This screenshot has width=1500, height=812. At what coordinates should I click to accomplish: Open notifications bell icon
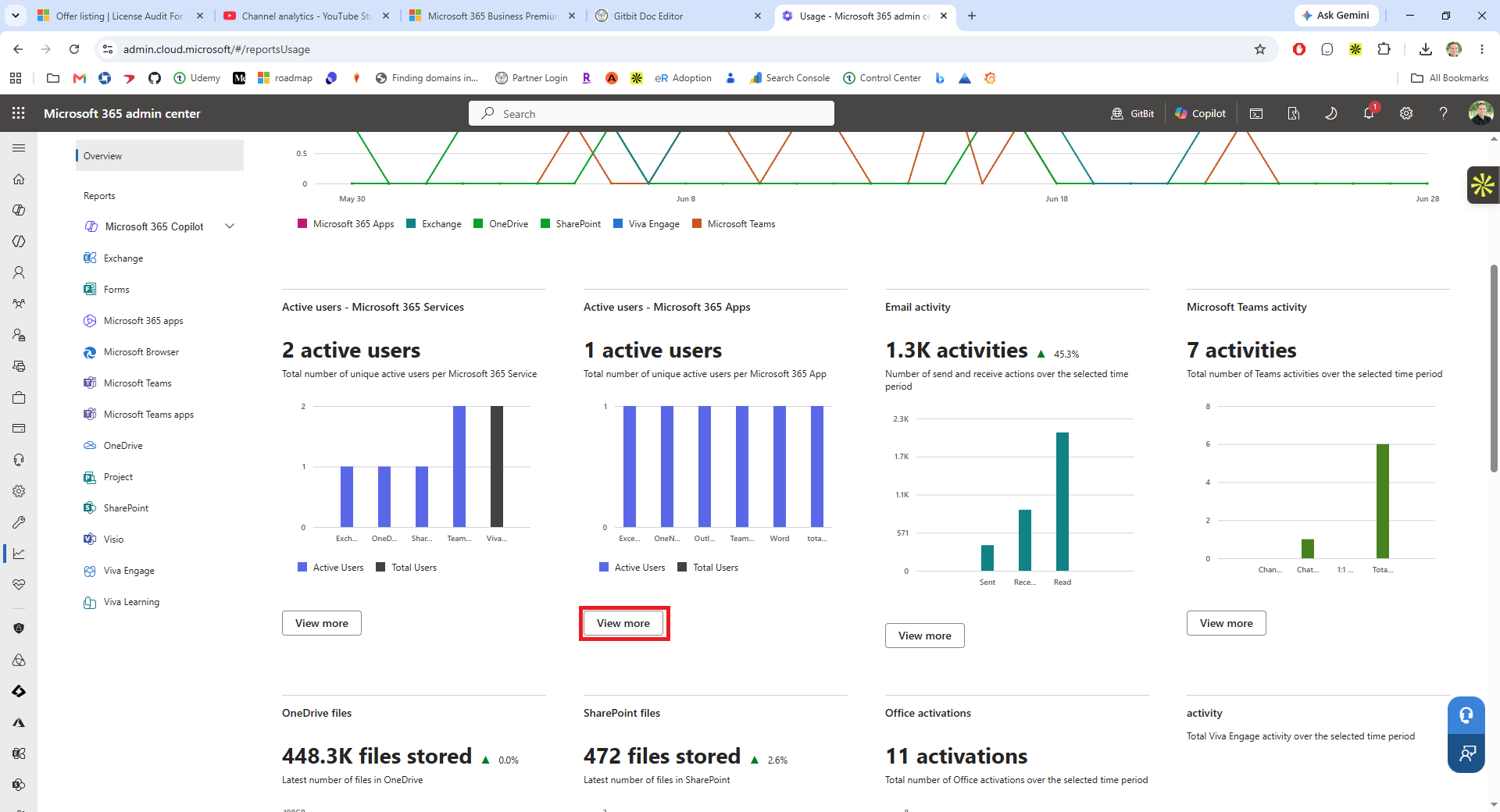1369,113
